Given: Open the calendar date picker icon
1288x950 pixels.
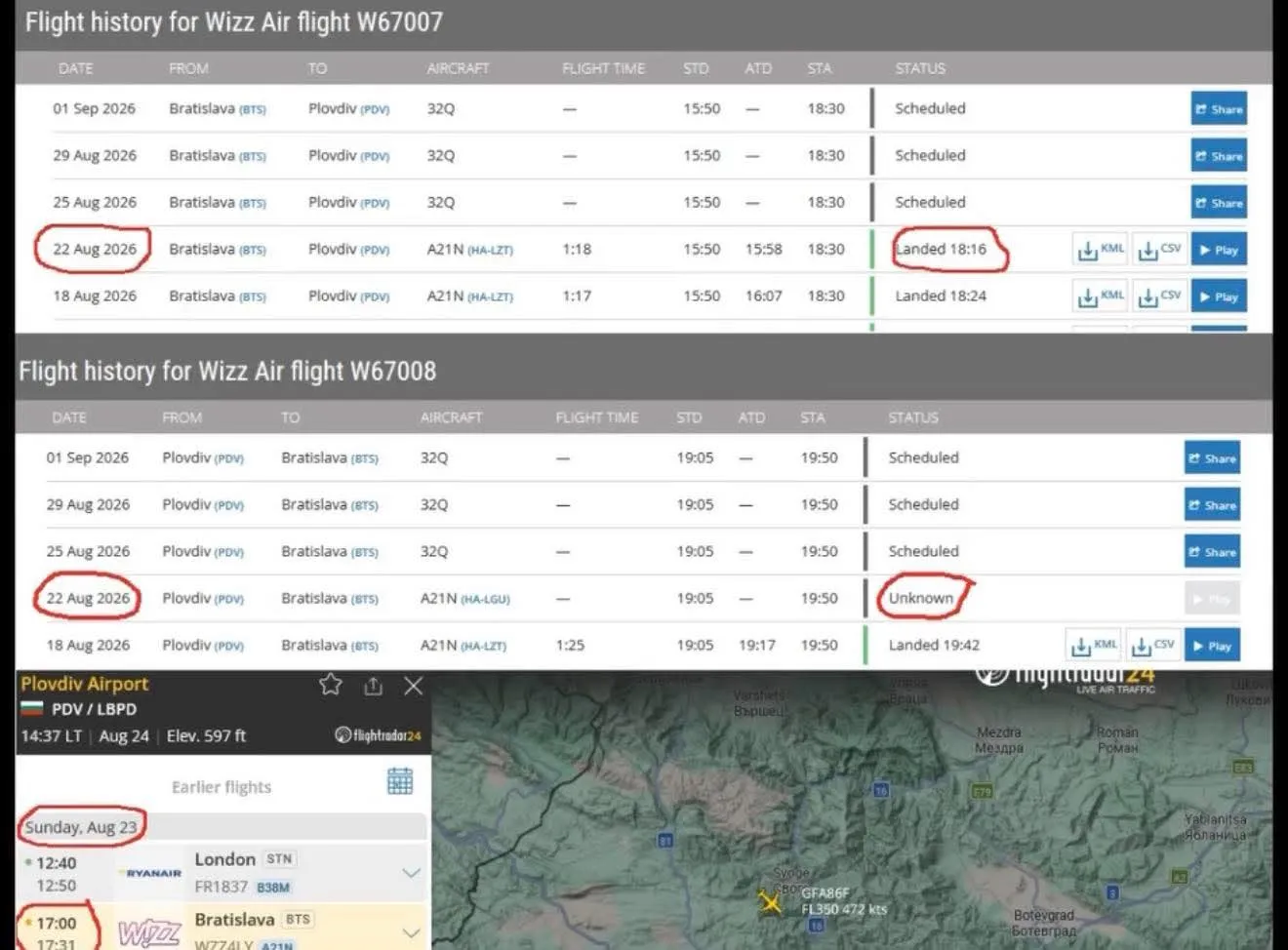Looking at the screenshot, I should [400, 781].
